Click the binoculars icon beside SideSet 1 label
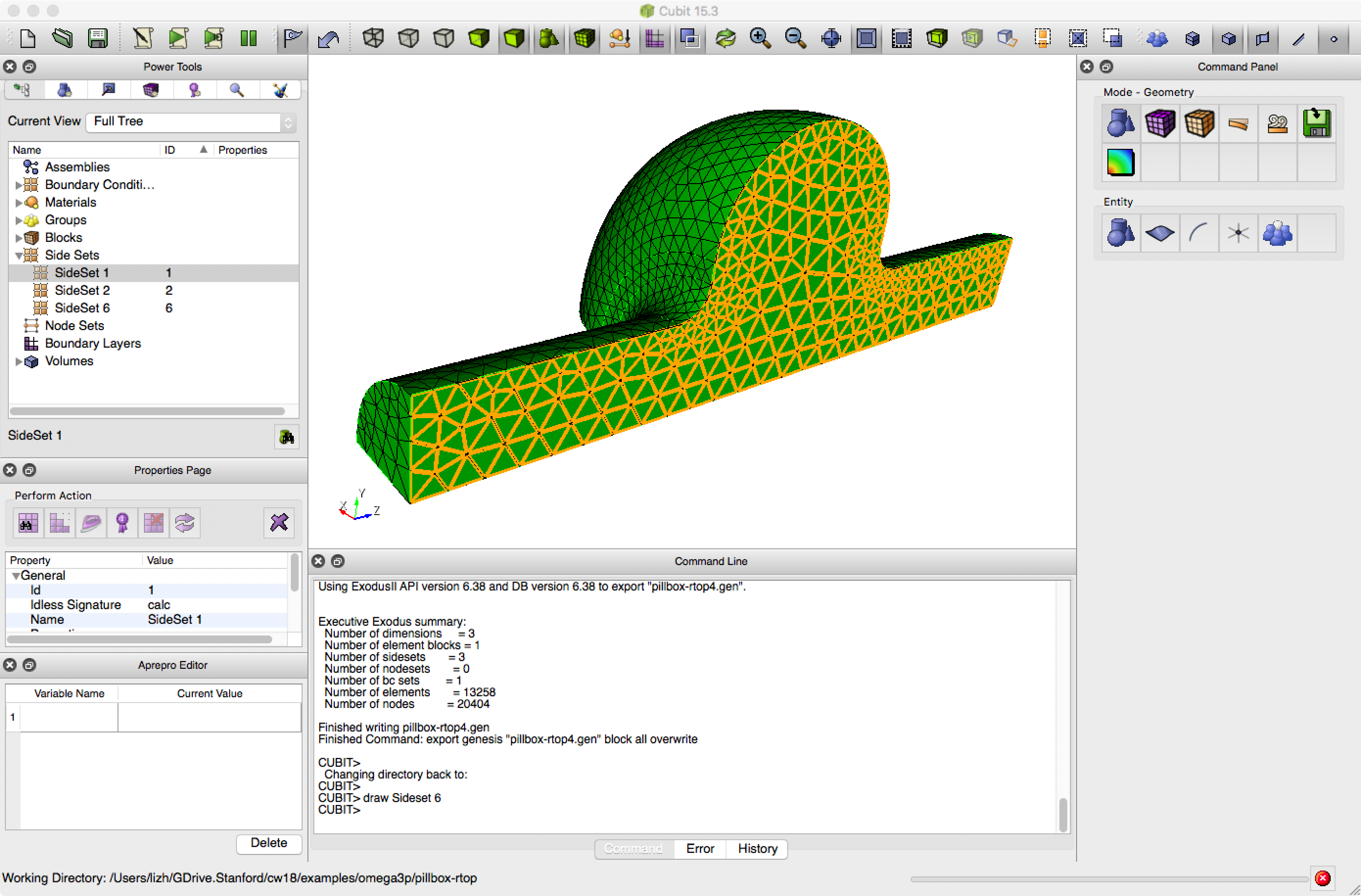 286,437
